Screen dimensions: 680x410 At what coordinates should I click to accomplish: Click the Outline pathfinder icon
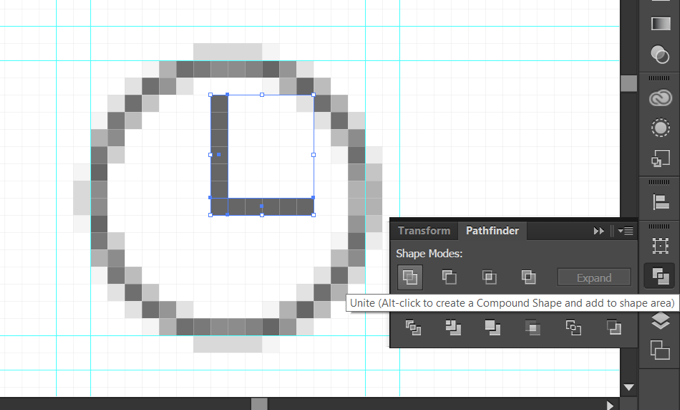pyautogui.click(x=573, y=328)
